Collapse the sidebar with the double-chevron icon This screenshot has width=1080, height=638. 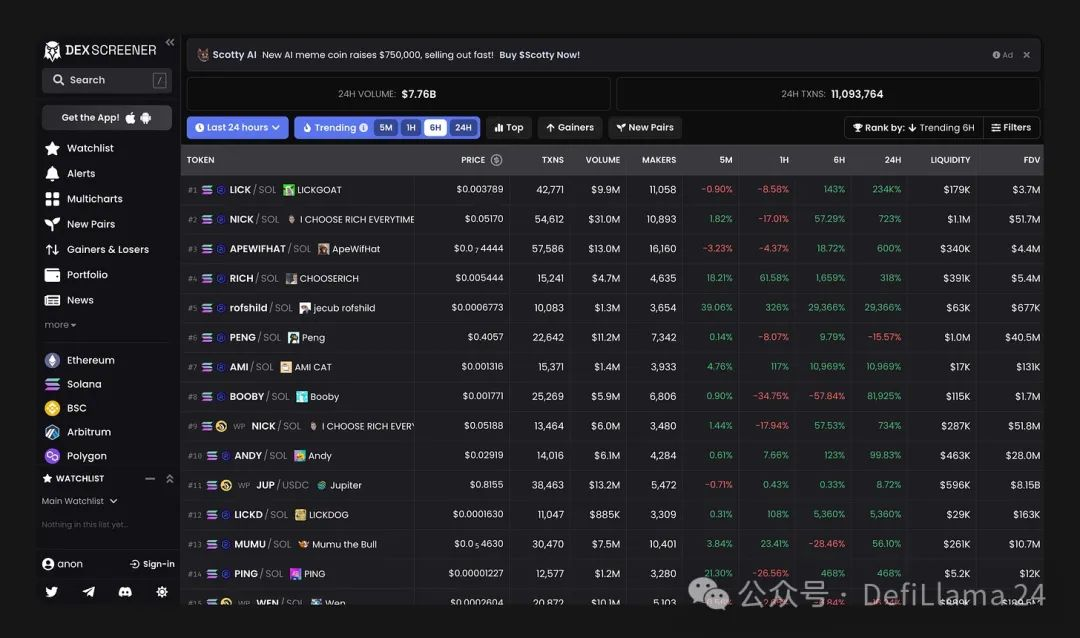pyautogui.click(x=170, y=42)
